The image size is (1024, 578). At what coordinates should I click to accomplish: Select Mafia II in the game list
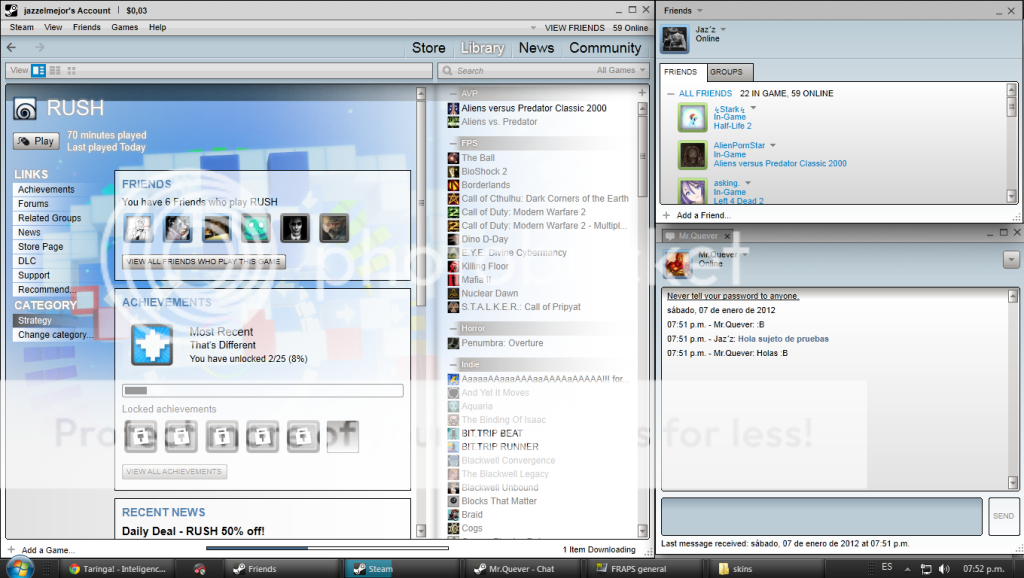[476, 280]
